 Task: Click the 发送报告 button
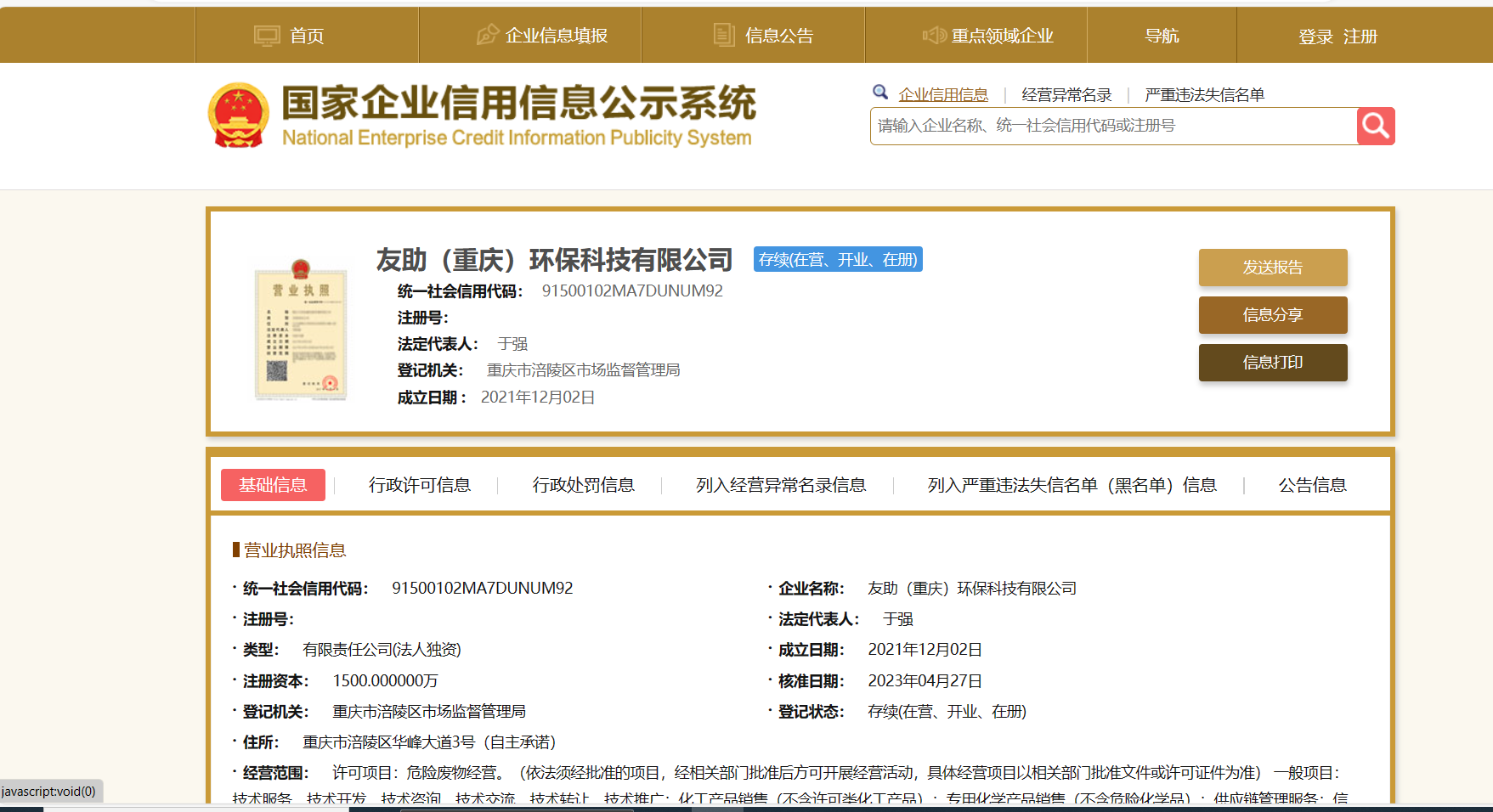[1273, 268]
